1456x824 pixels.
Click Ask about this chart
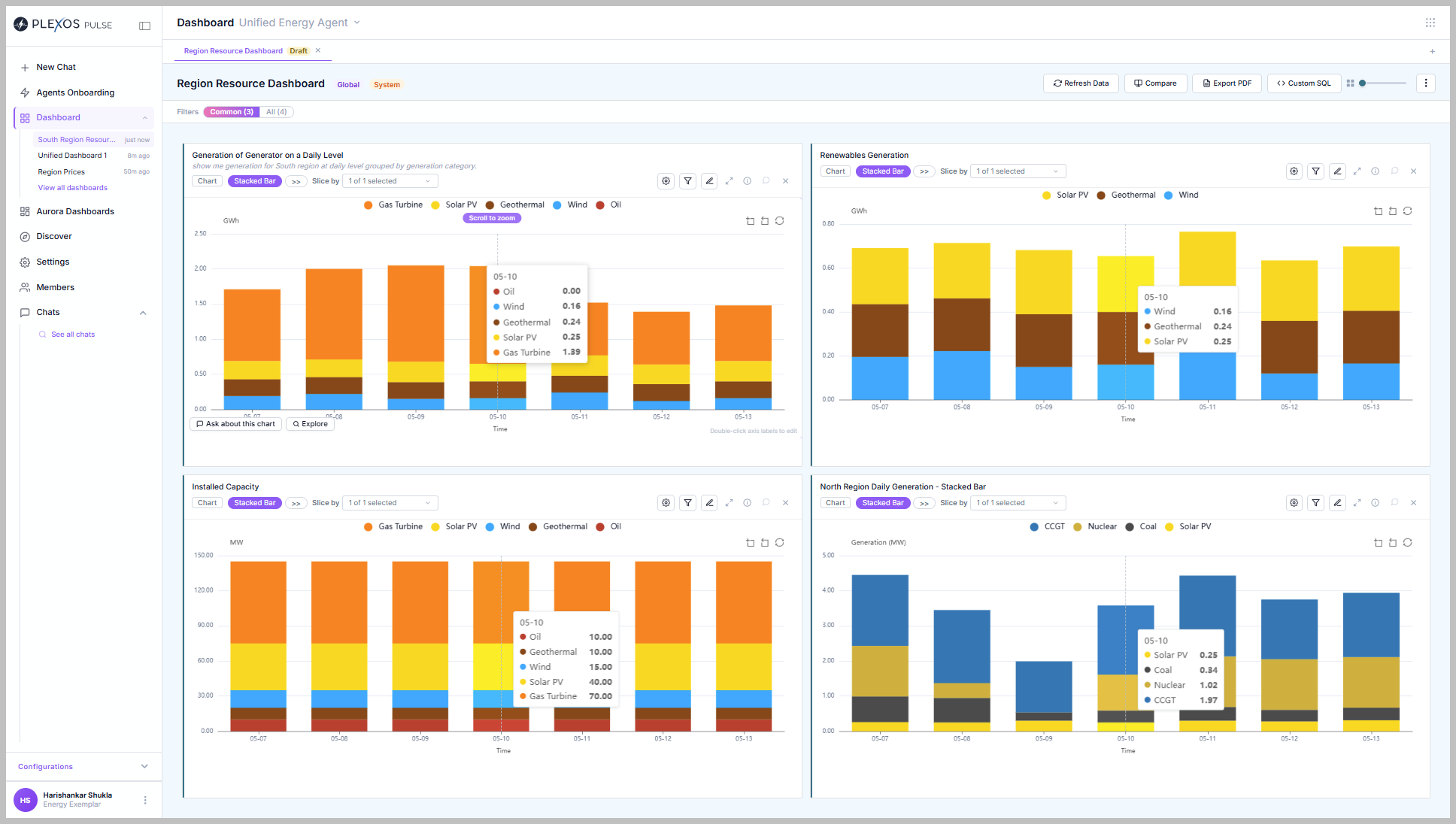pyautogui.click(x=235, y=424)
